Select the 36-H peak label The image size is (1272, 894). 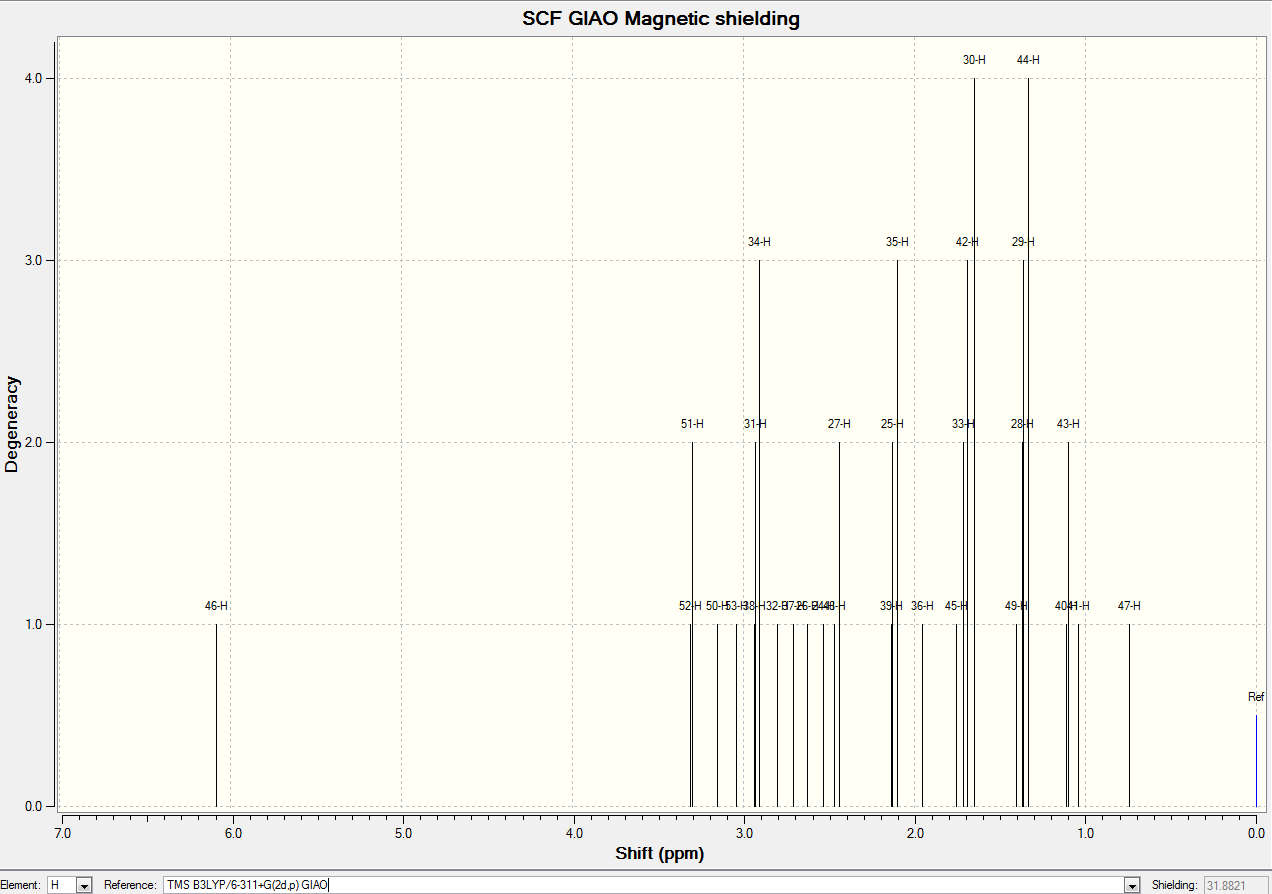tap(922, 606)
